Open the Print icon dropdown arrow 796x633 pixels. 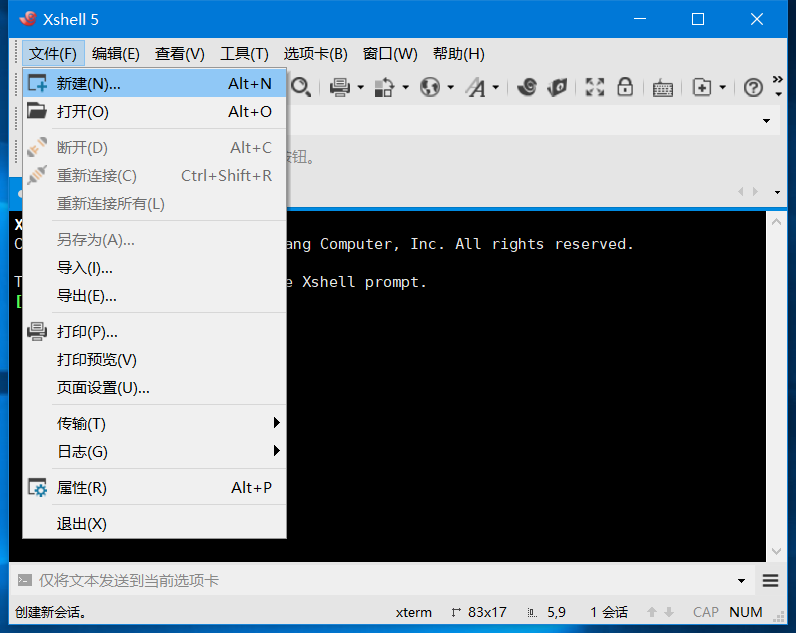pyautogui.click(x=360, y=88)
